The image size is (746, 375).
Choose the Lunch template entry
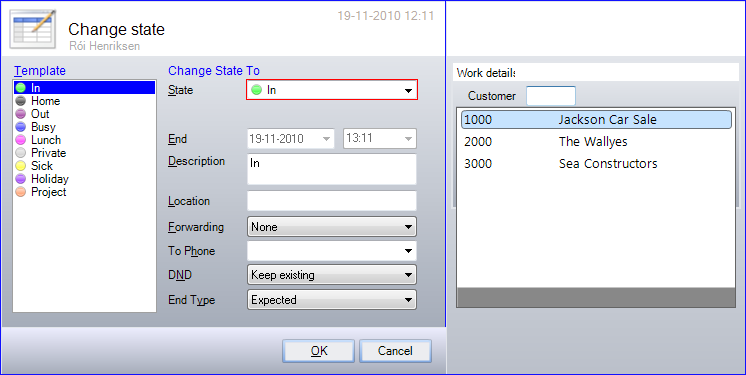85,140
